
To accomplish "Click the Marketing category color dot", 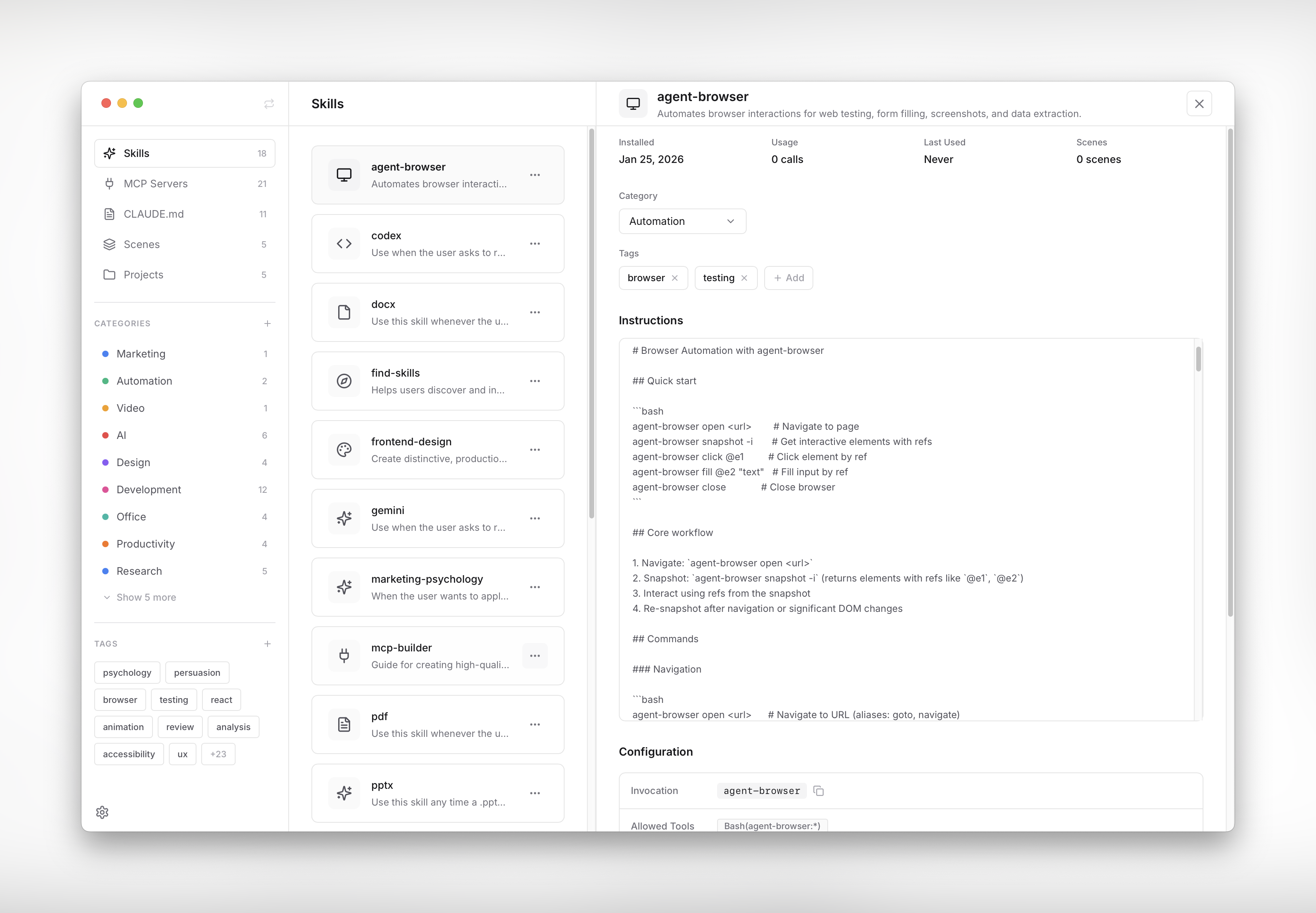I will (x=106, y=353).
